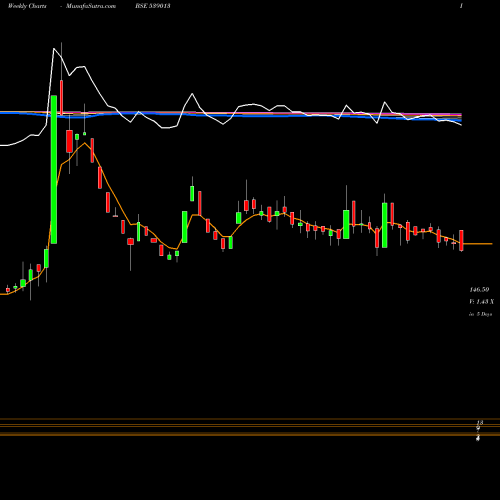Click the 'BSE 539013' stock code text

click(x=153, y=6)
